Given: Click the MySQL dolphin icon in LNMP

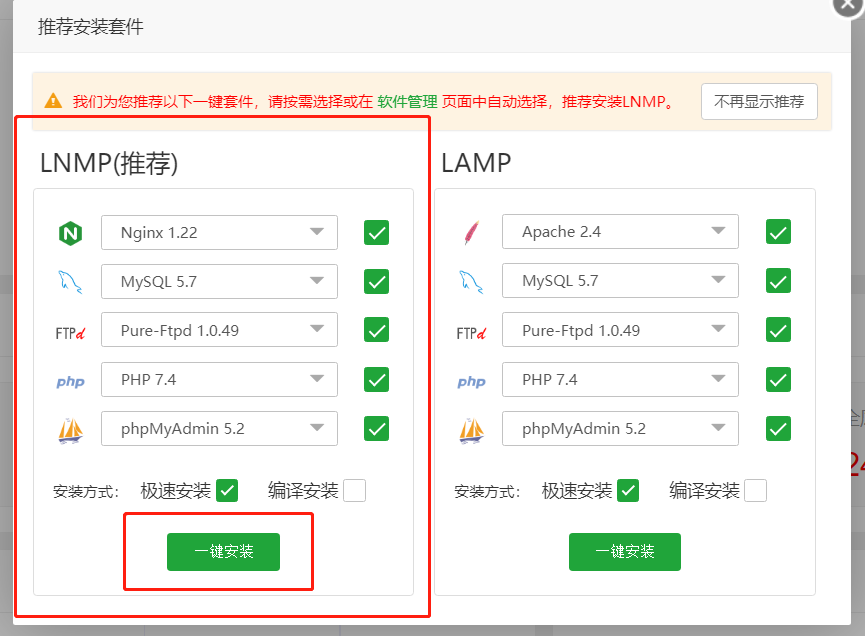Looking at the screenshot, I should [x=70, y=283].
